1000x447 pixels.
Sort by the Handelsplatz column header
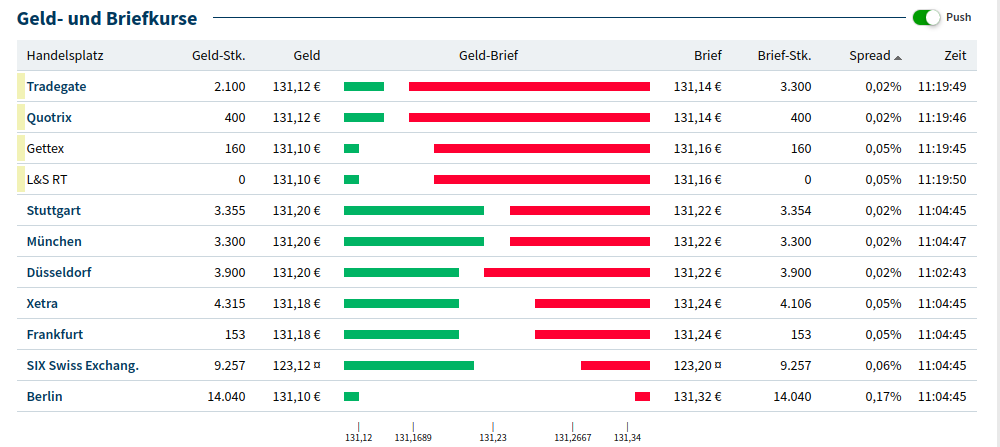click(x=64, y=56)
